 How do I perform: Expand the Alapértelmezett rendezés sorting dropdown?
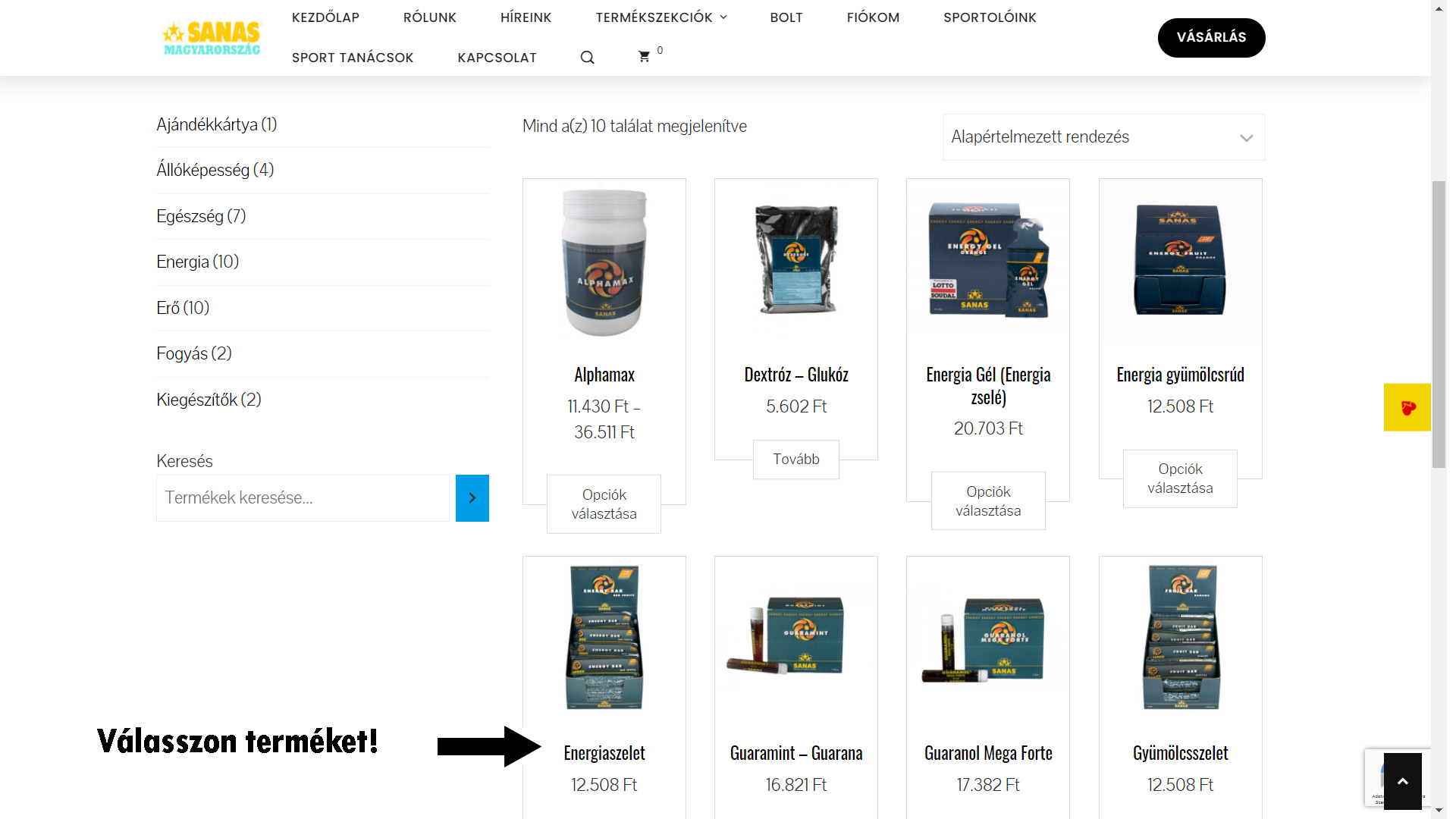pyautogui.click(x=1103, y=137)
